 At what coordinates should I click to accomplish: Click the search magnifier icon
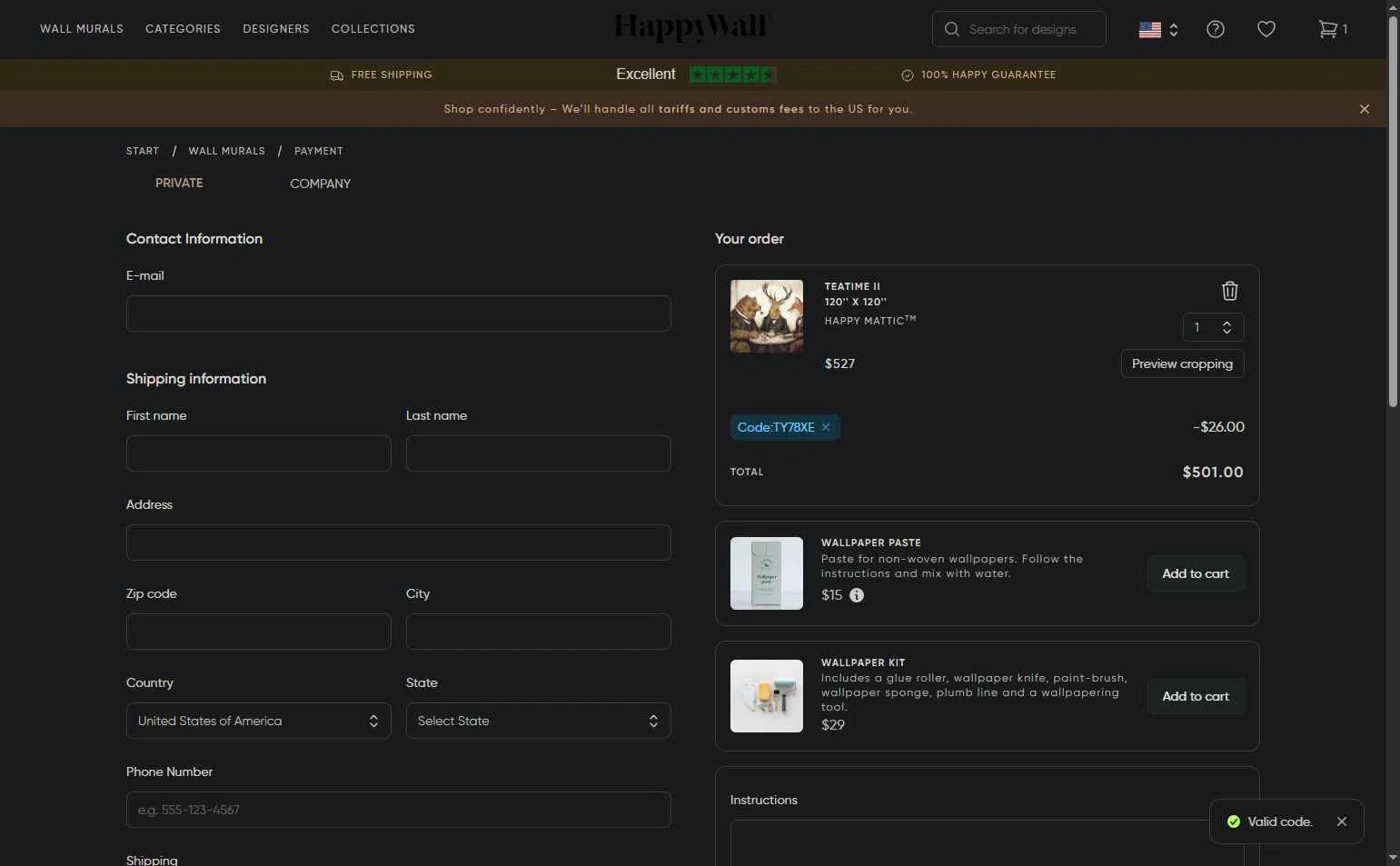tap(951, 29)
